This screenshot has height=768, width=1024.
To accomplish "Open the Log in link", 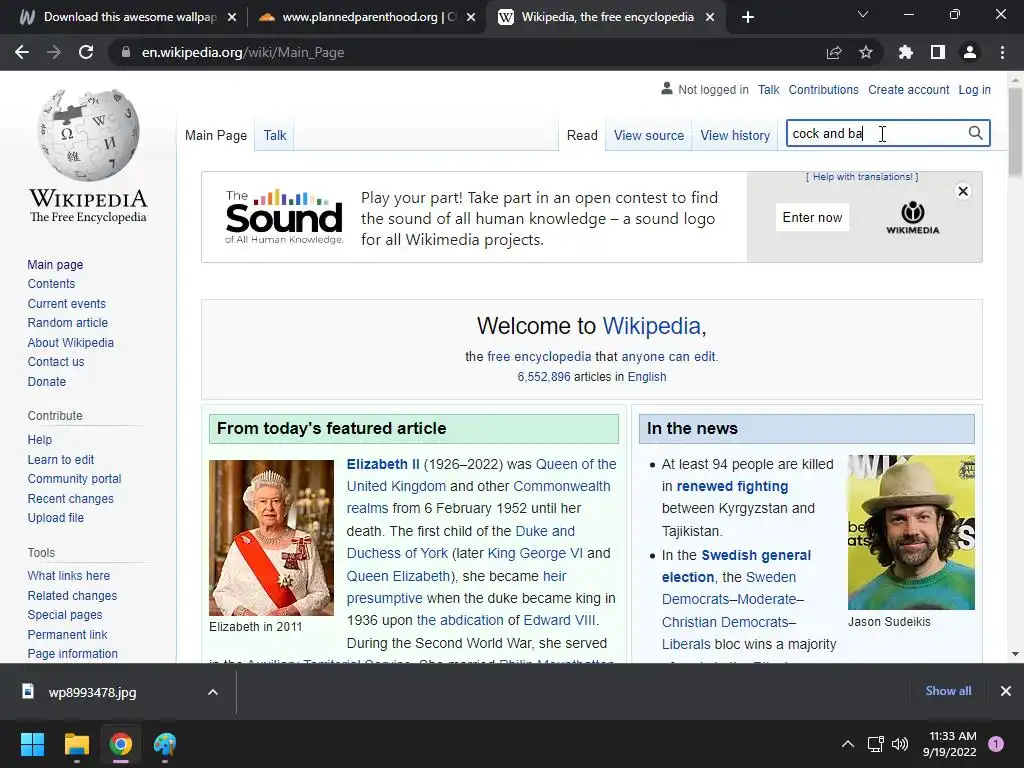I will [974, 89].
